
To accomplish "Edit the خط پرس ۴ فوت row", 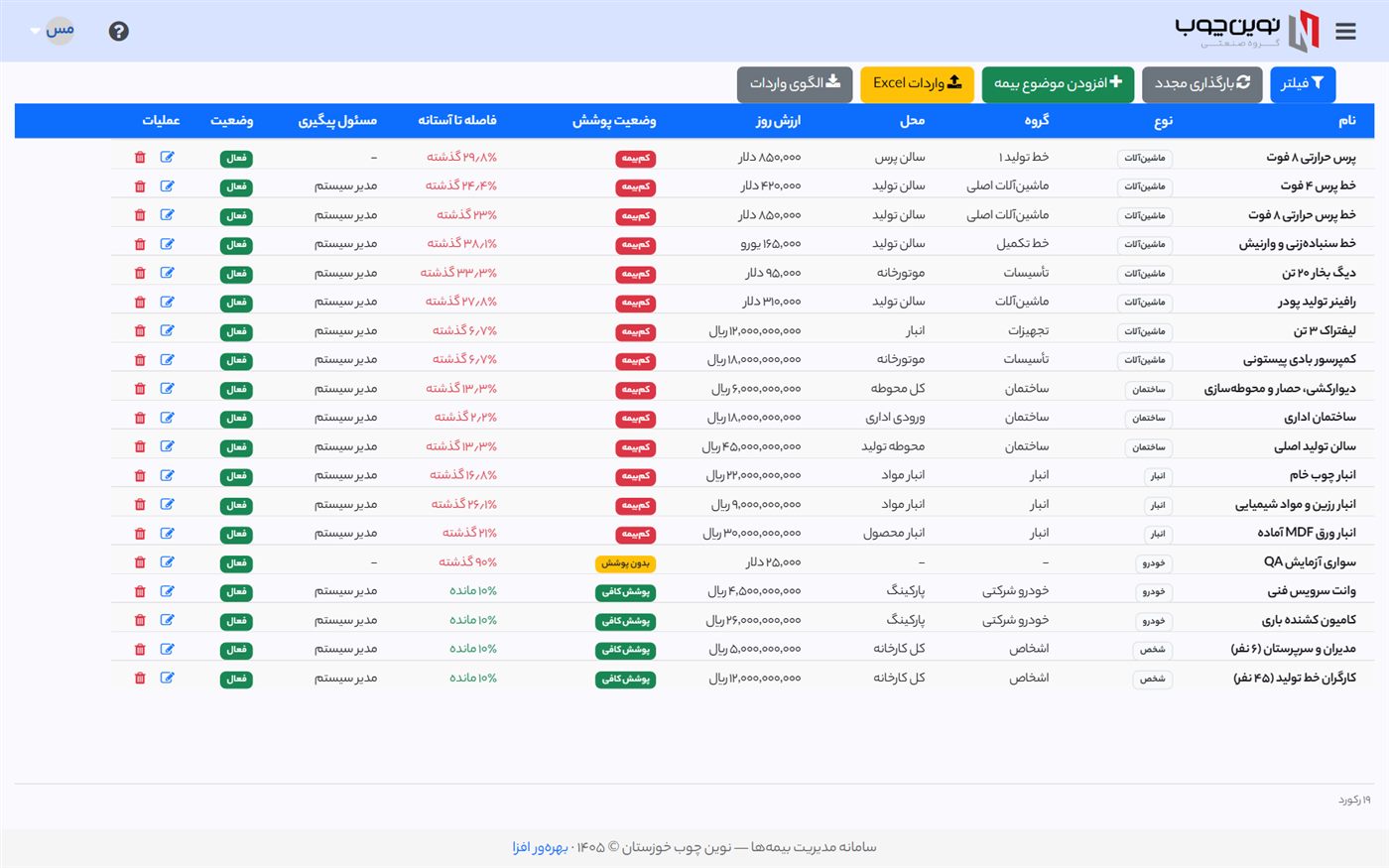I will coord(167,186).
